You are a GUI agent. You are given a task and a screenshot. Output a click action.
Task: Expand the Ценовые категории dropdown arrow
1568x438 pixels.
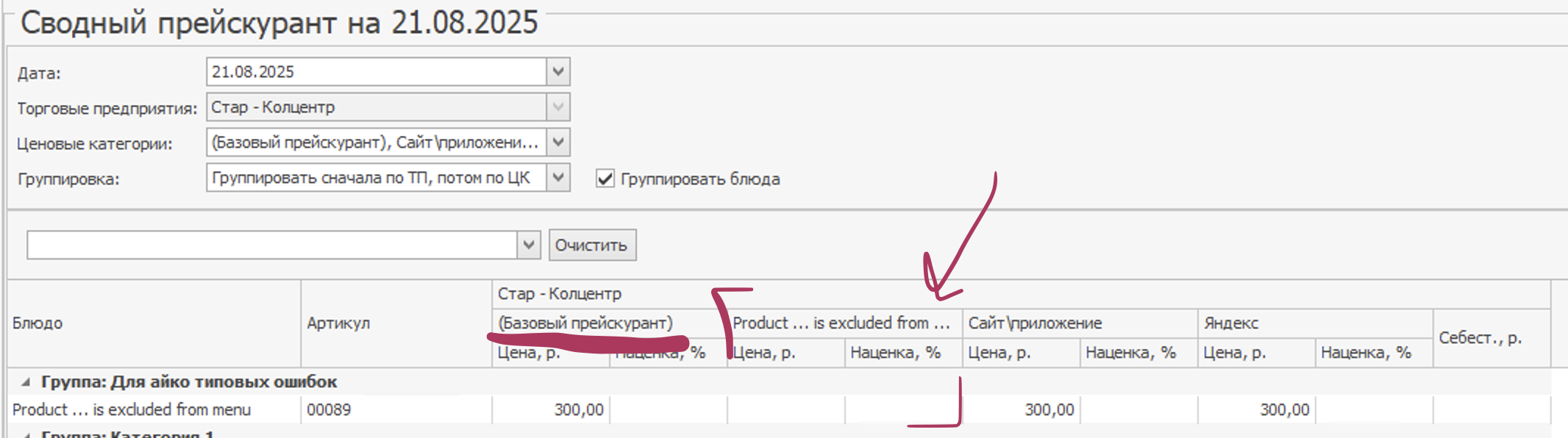pos(558,143)
